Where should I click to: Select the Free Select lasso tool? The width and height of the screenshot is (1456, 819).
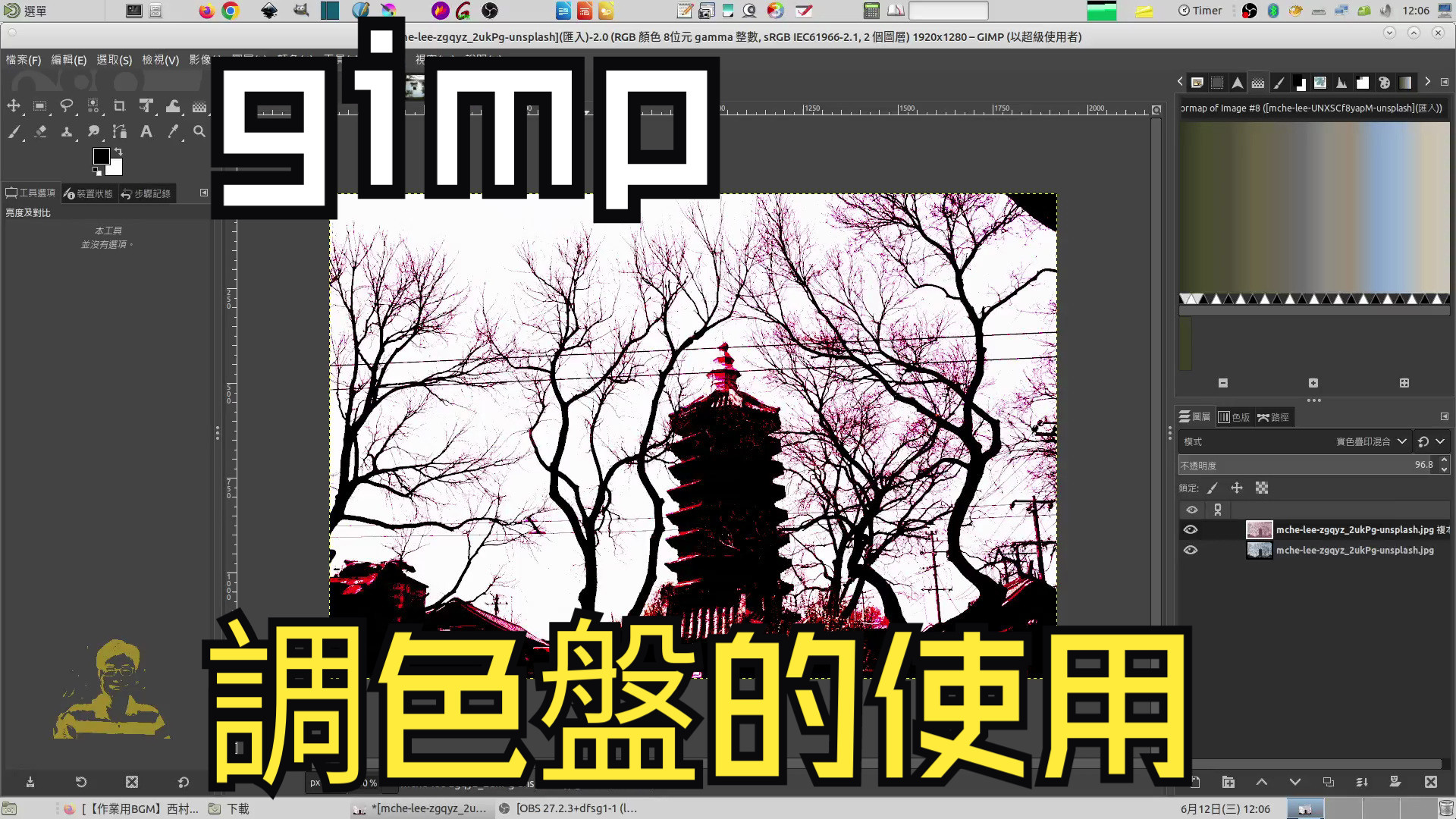(67, 105)
